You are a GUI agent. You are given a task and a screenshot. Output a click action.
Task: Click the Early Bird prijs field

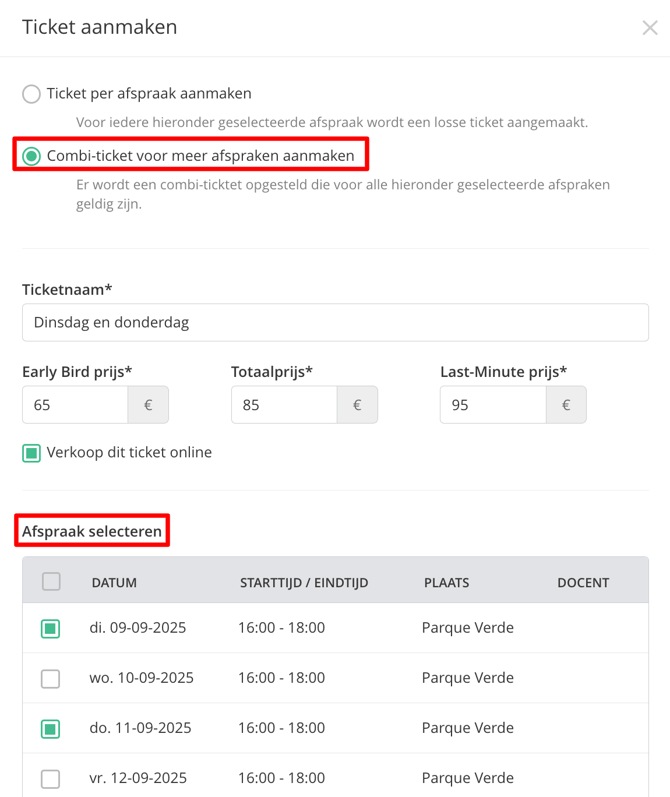(75, 405)
